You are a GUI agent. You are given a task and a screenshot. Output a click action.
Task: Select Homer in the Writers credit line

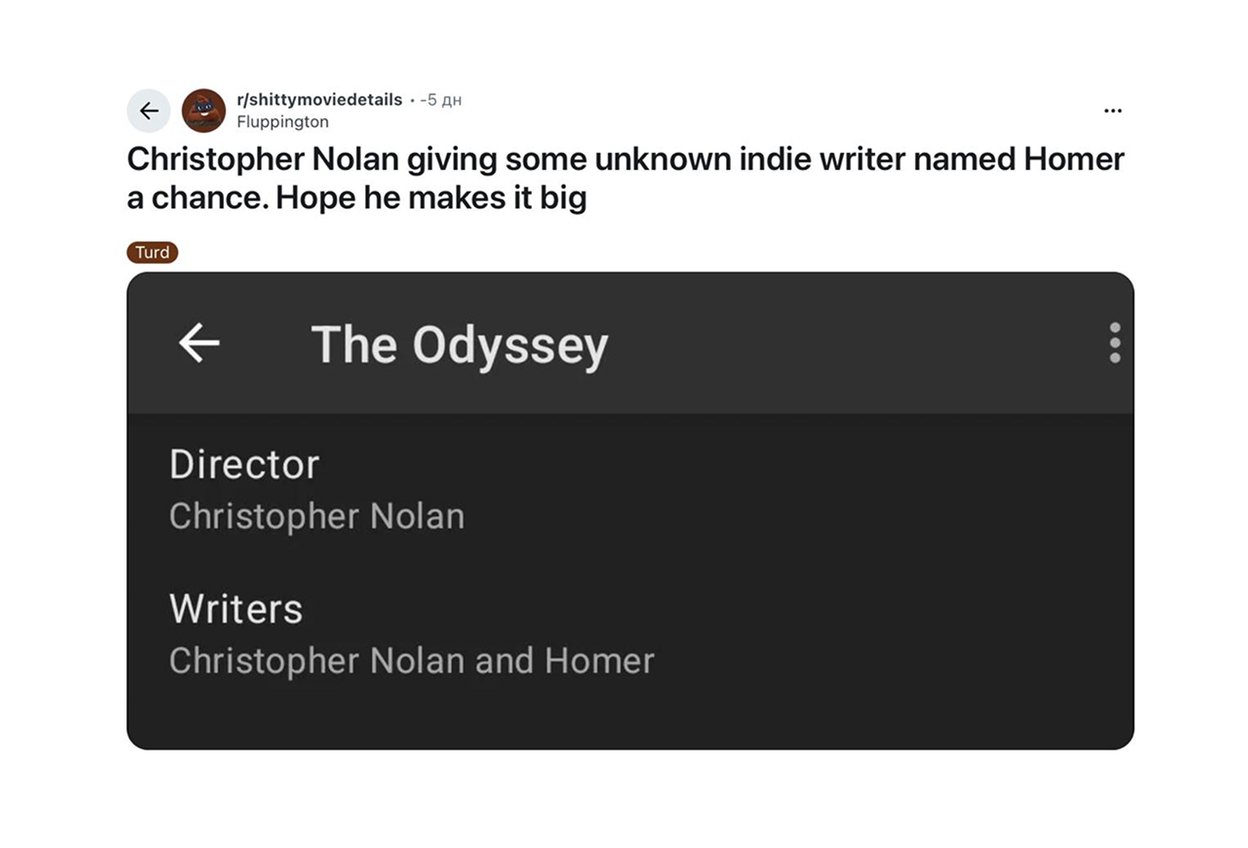pos(599,660)
